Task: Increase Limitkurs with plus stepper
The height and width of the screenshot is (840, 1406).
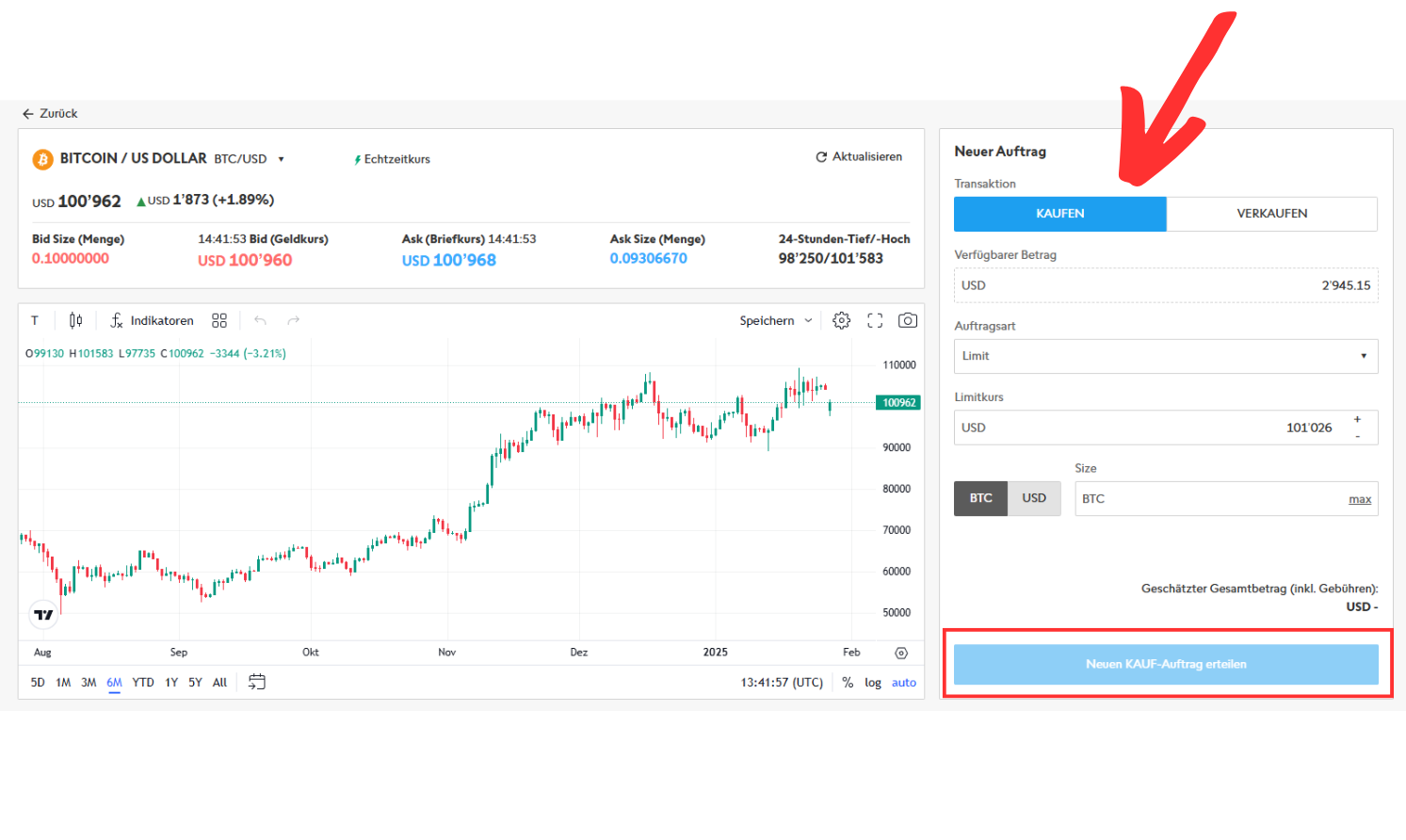Action: [x=1357, y=419]
